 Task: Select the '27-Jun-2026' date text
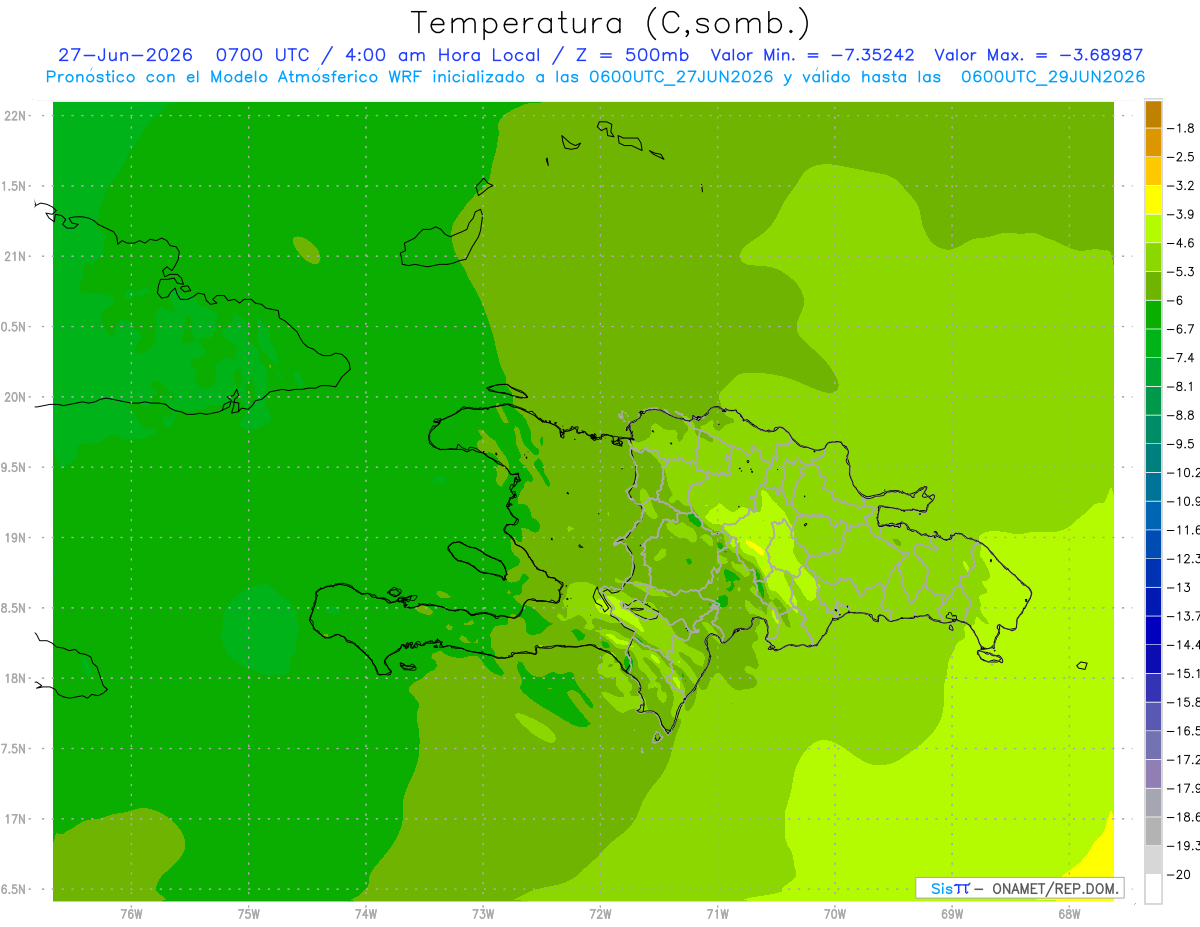[125, 55]
